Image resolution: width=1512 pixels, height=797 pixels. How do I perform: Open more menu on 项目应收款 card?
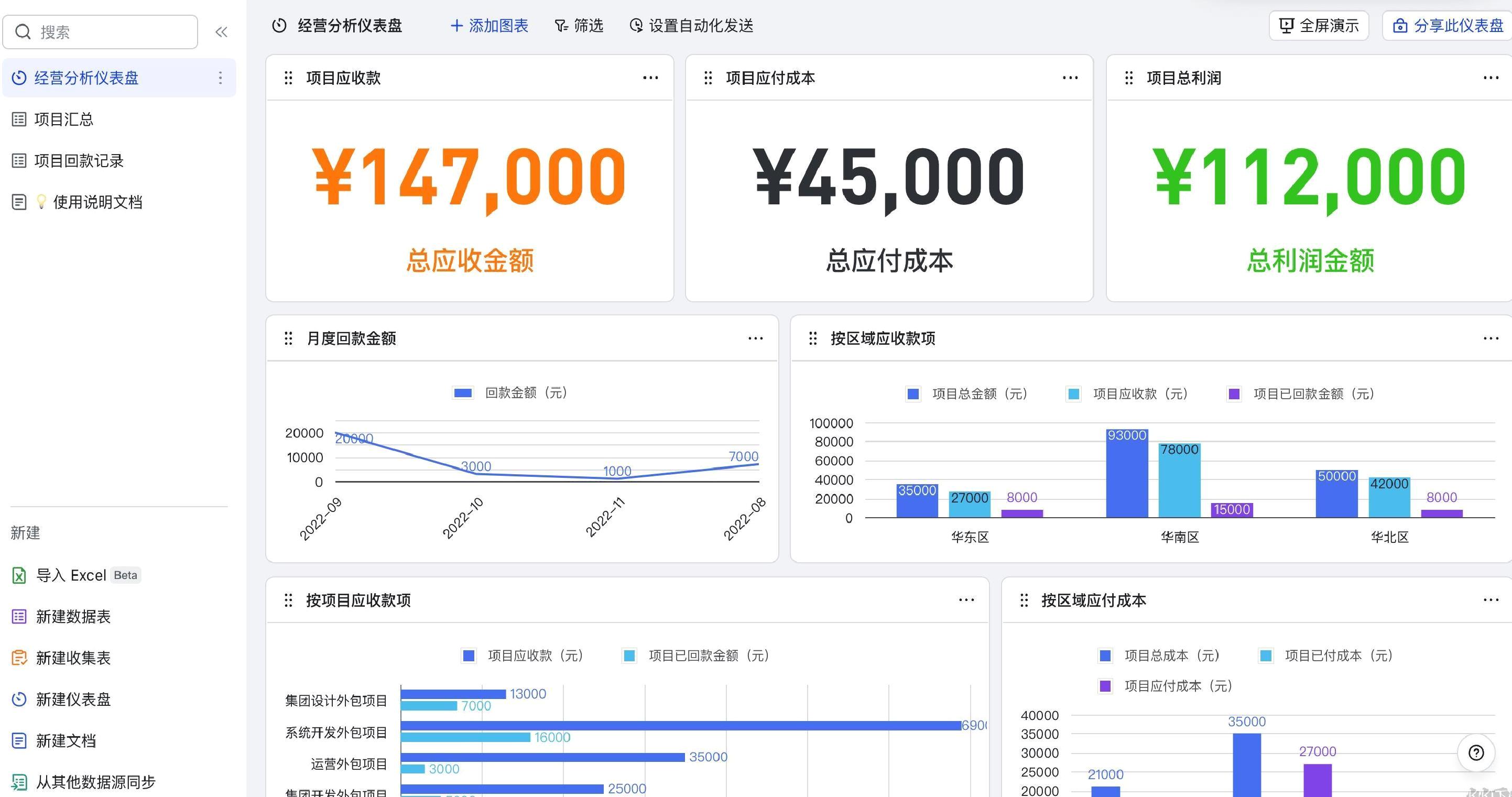[650, 78]
